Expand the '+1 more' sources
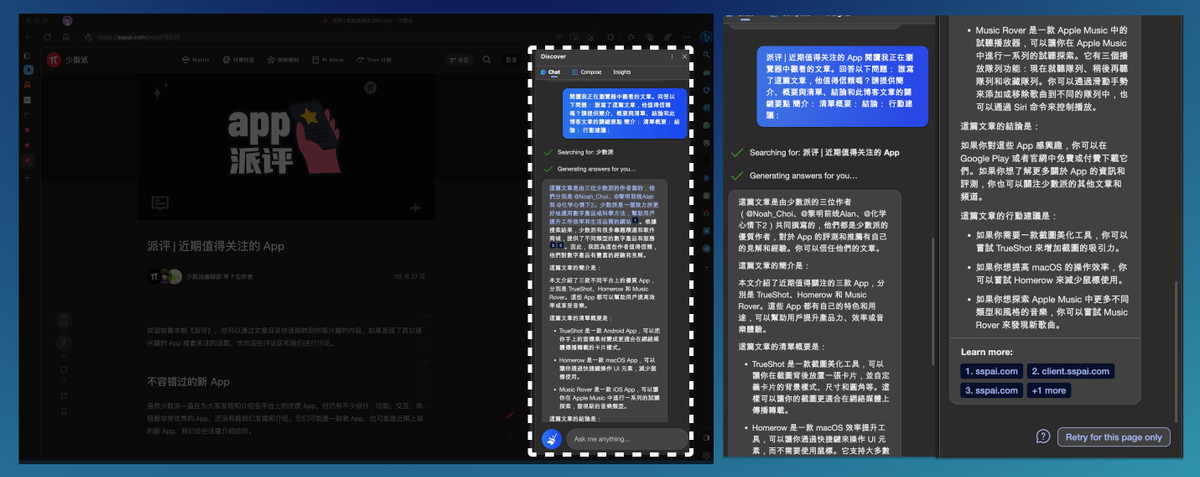Image resolution: width=1200 pixels, height=477 pixels. click(1048, 390)
